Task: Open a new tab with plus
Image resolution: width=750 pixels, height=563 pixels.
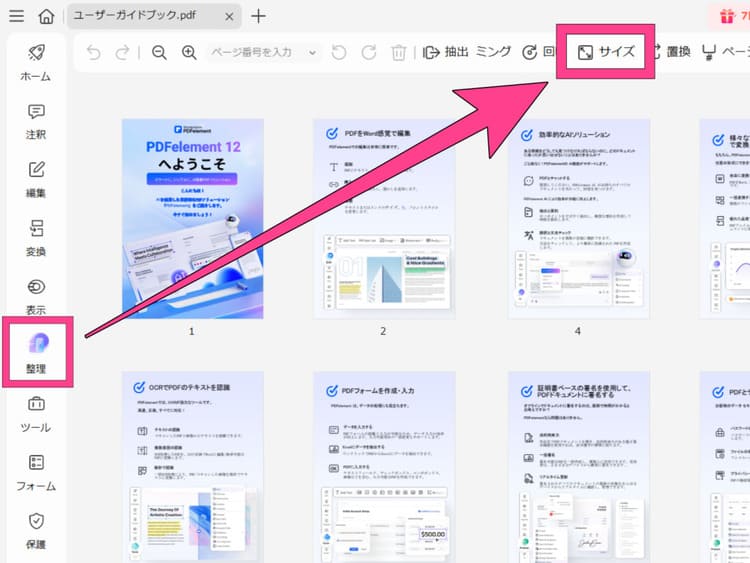Action: pyautogui.click(x=258, y=16)
